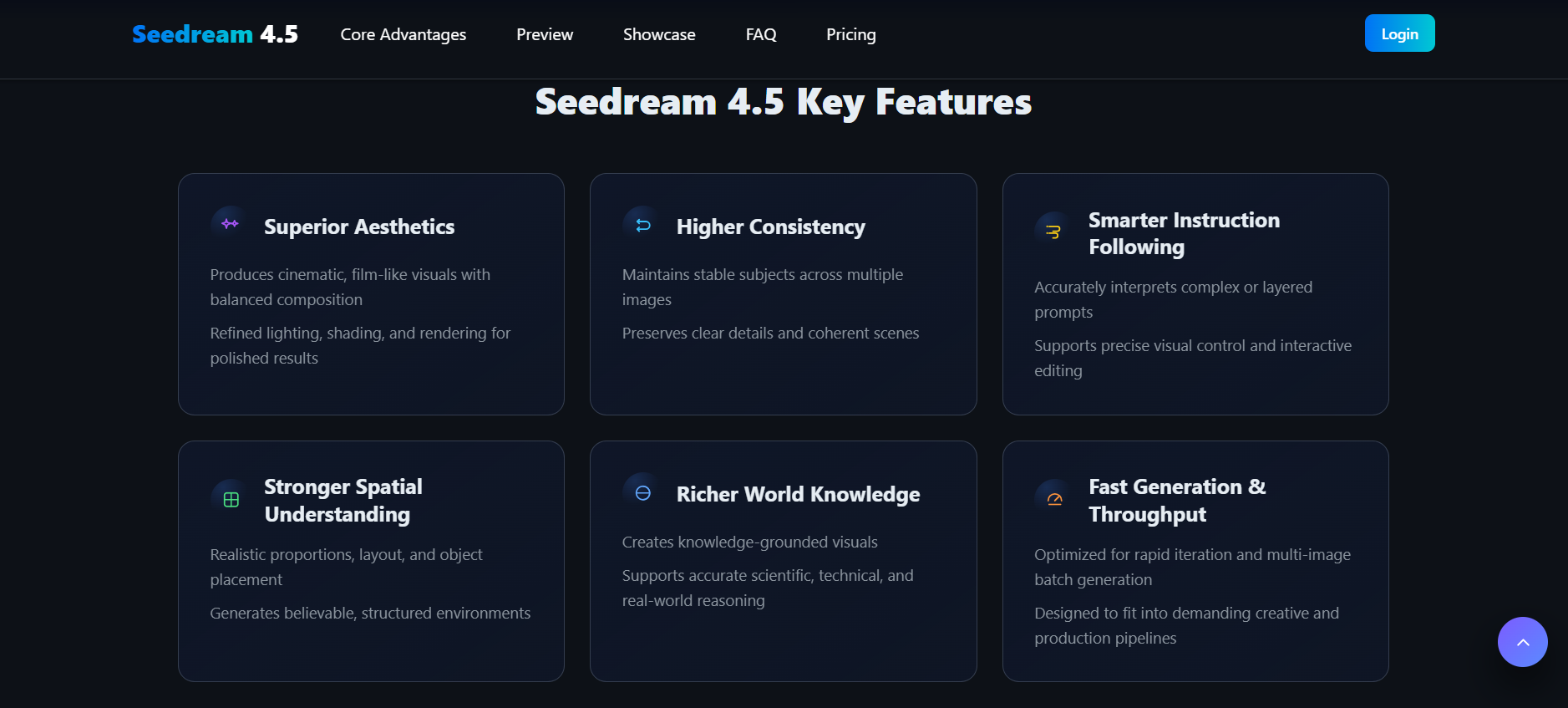Click the Login button
The height and width of the screenshot is (708, 1568).
tap(1399, 33)
